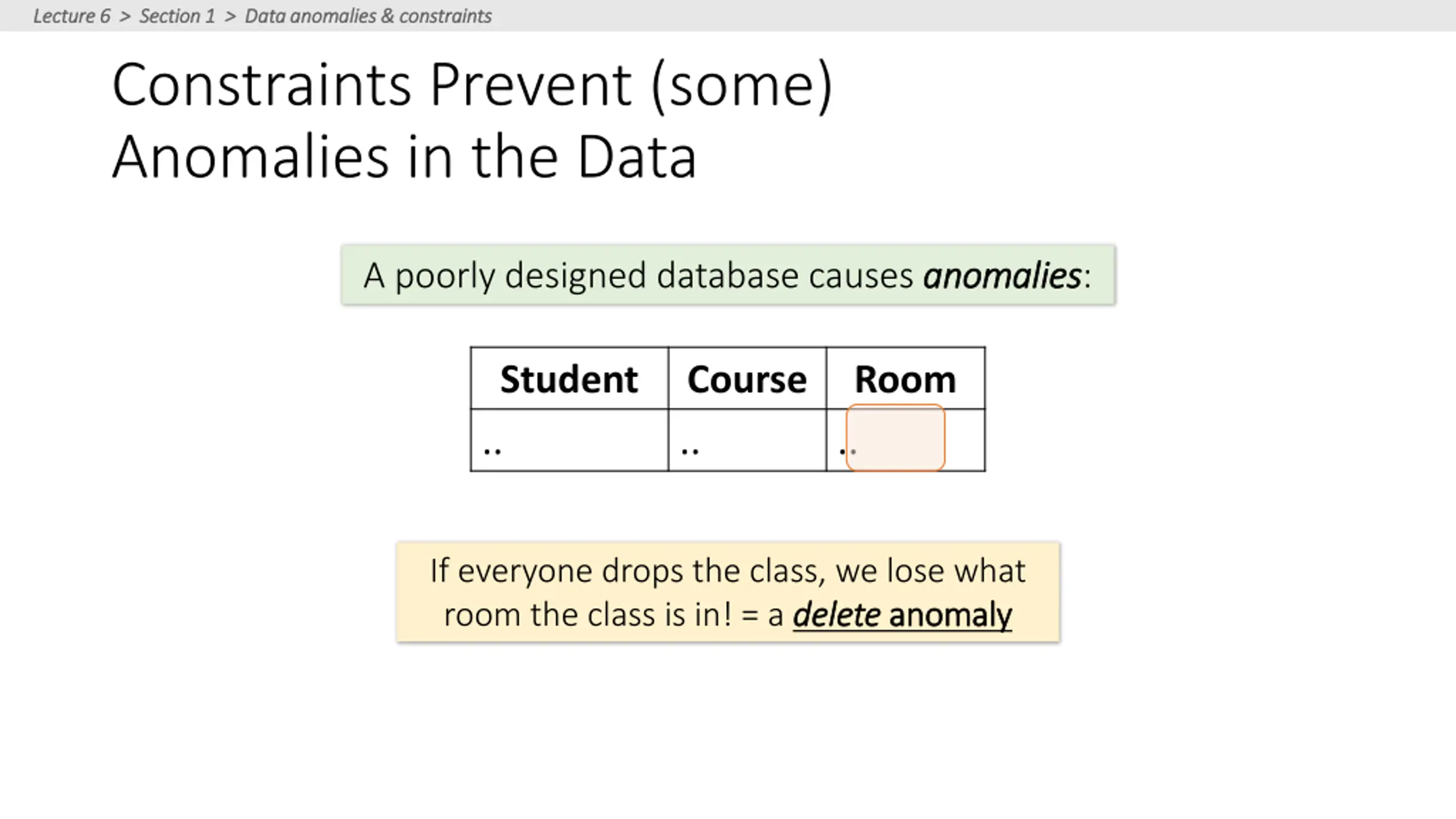Click the separator arrow after "Section 1"
The height and width of the screenshot is (819, 1456).
[x=230, y=16]
